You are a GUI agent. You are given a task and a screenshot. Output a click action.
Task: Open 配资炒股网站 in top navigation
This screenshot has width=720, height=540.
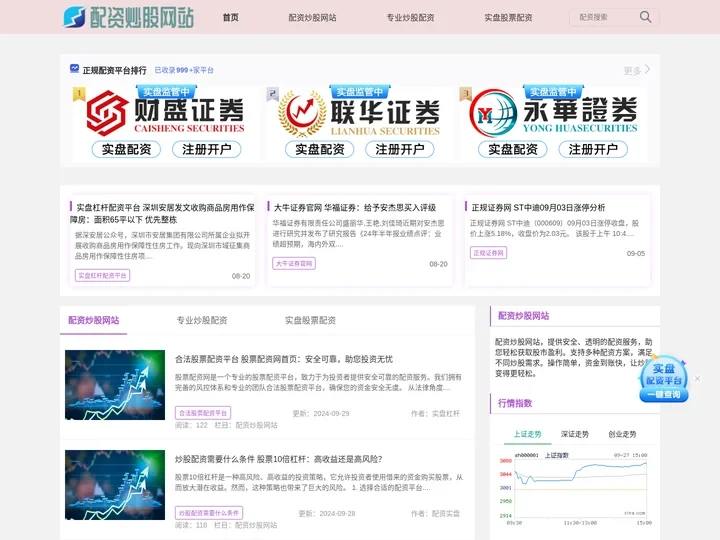tap(312, 17)
